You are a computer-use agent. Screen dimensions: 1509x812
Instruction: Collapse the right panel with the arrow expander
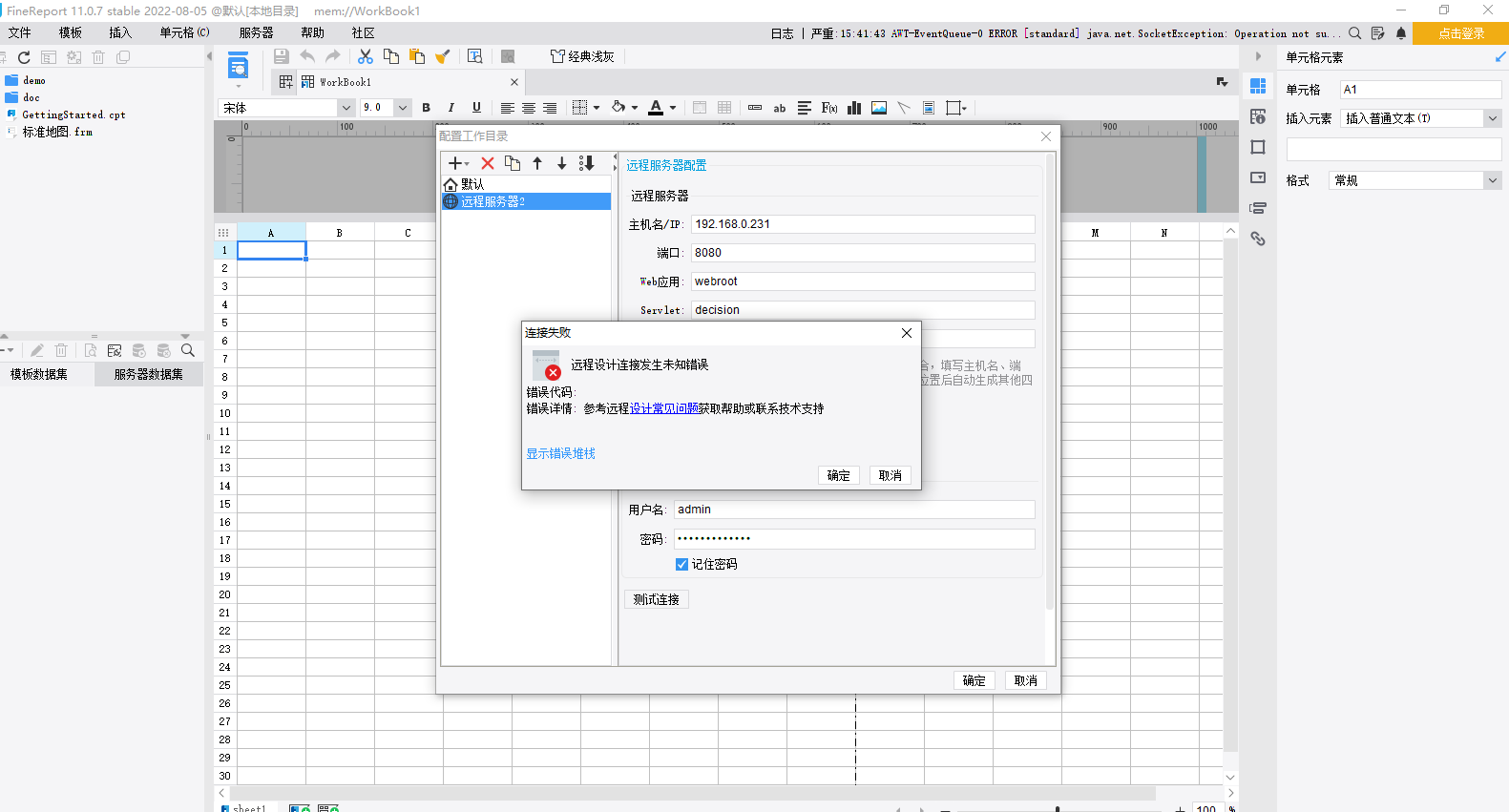1258,57
